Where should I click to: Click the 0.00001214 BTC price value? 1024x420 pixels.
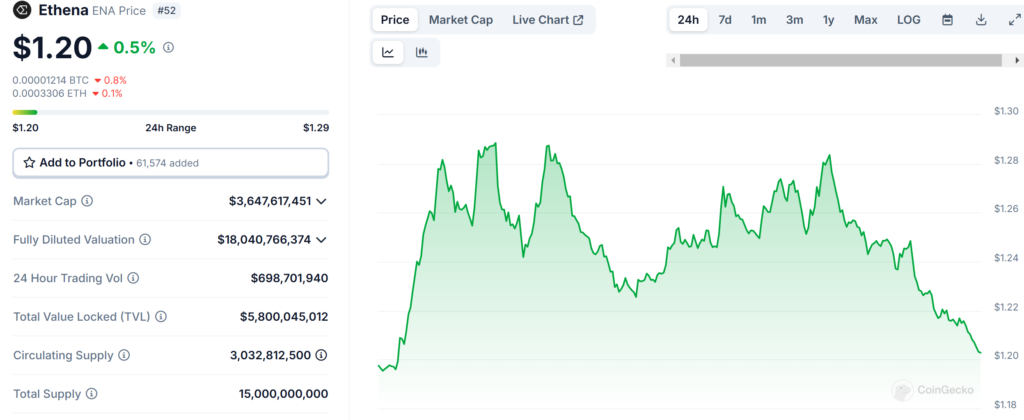51,80
